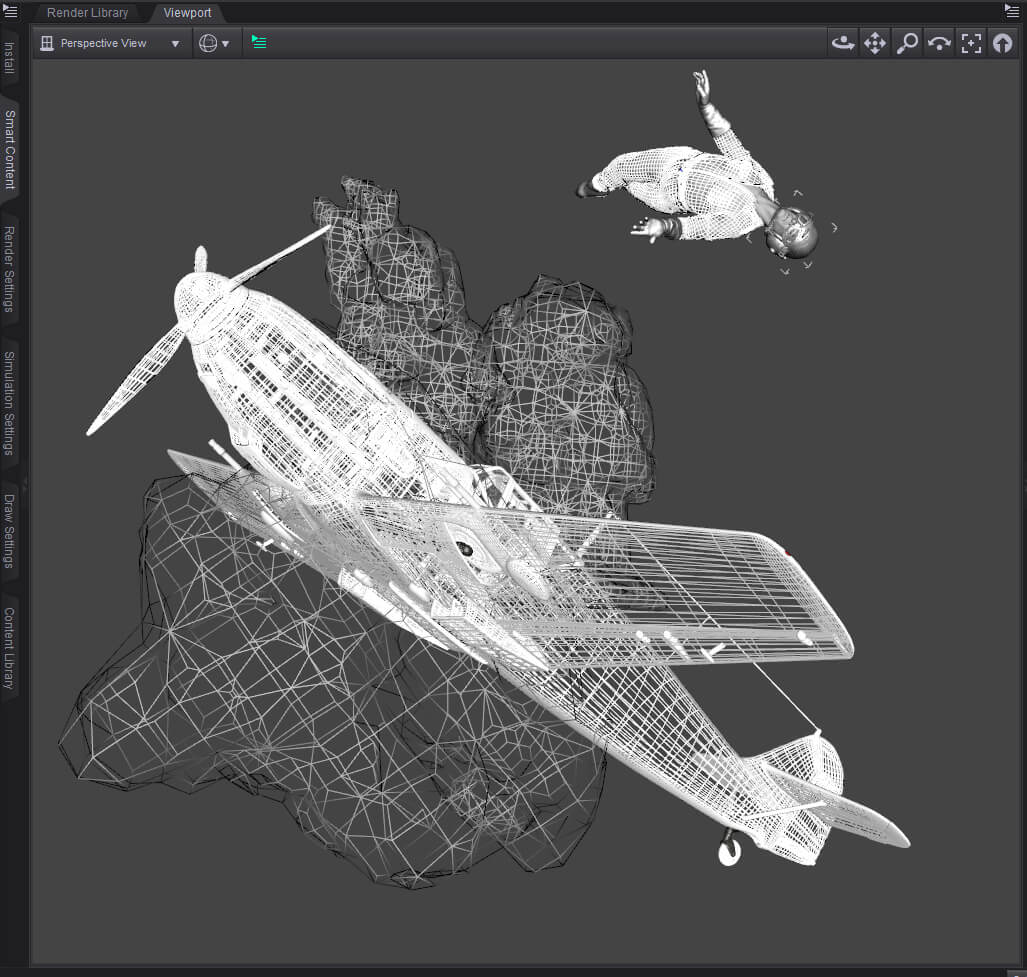Screen dimensions: 1027x977
Task: Select the orbit camera tool icon
Action: pyautogui.click(x=843, y=43)
